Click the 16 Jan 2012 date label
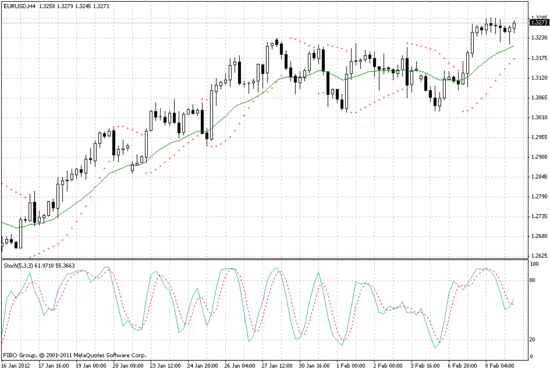This screenshot has width=550, height=370. (16, 365)
